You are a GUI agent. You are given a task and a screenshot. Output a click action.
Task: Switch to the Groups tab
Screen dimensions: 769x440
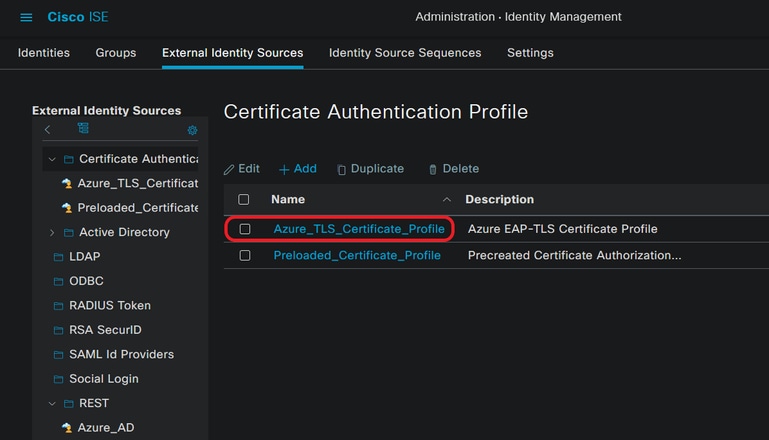coord(115,53)
